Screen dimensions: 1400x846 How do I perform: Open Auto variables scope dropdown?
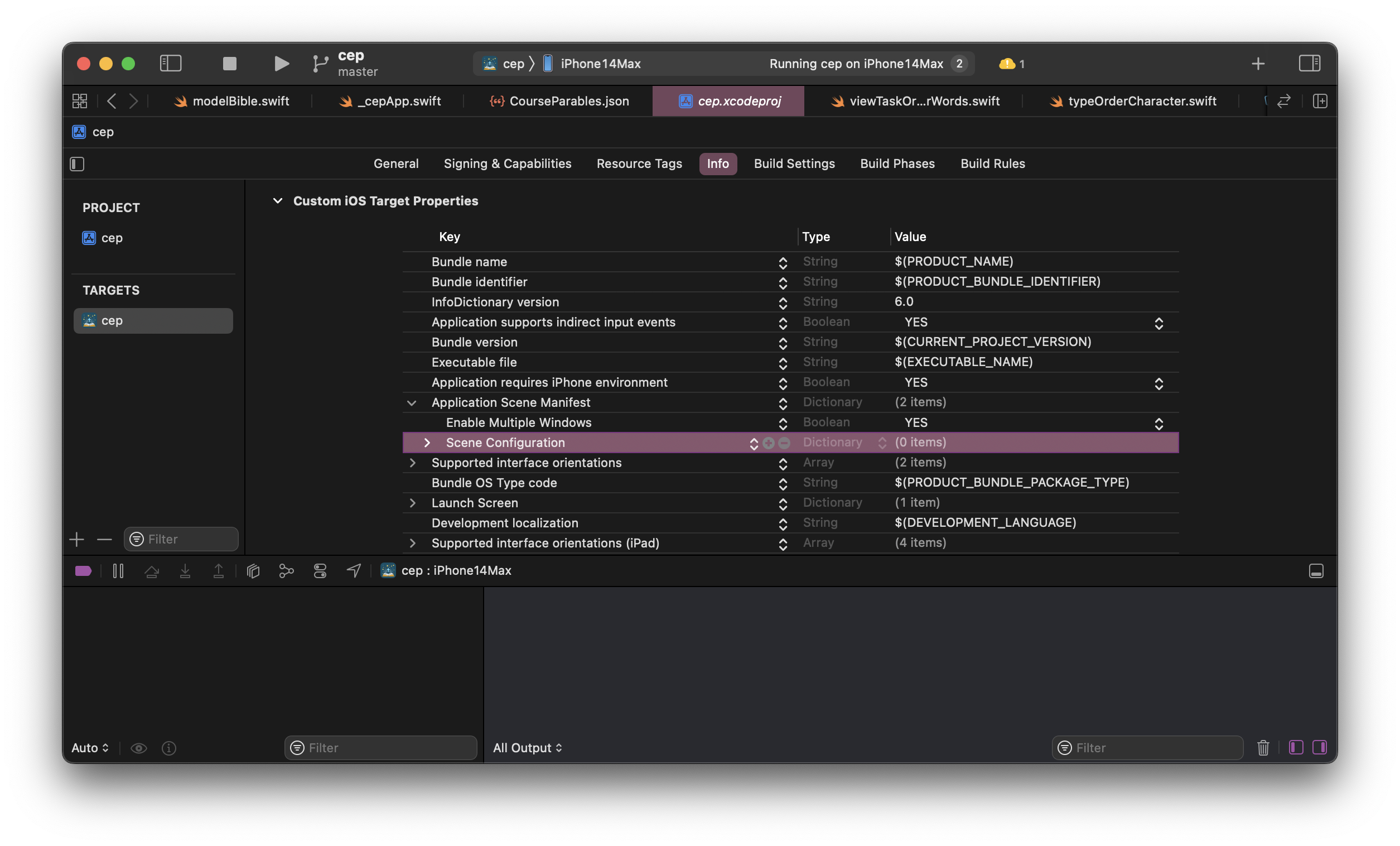(90, 748)
